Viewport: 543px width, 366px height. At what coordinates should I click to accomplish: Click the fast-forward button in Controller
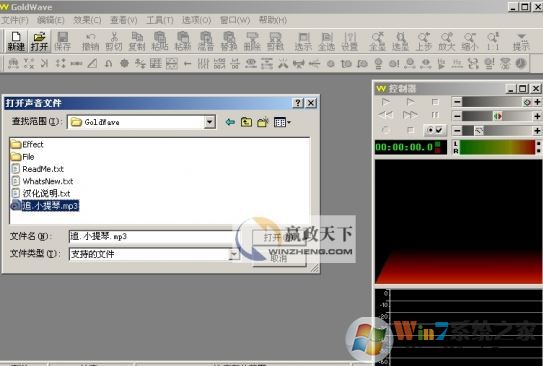410,115
